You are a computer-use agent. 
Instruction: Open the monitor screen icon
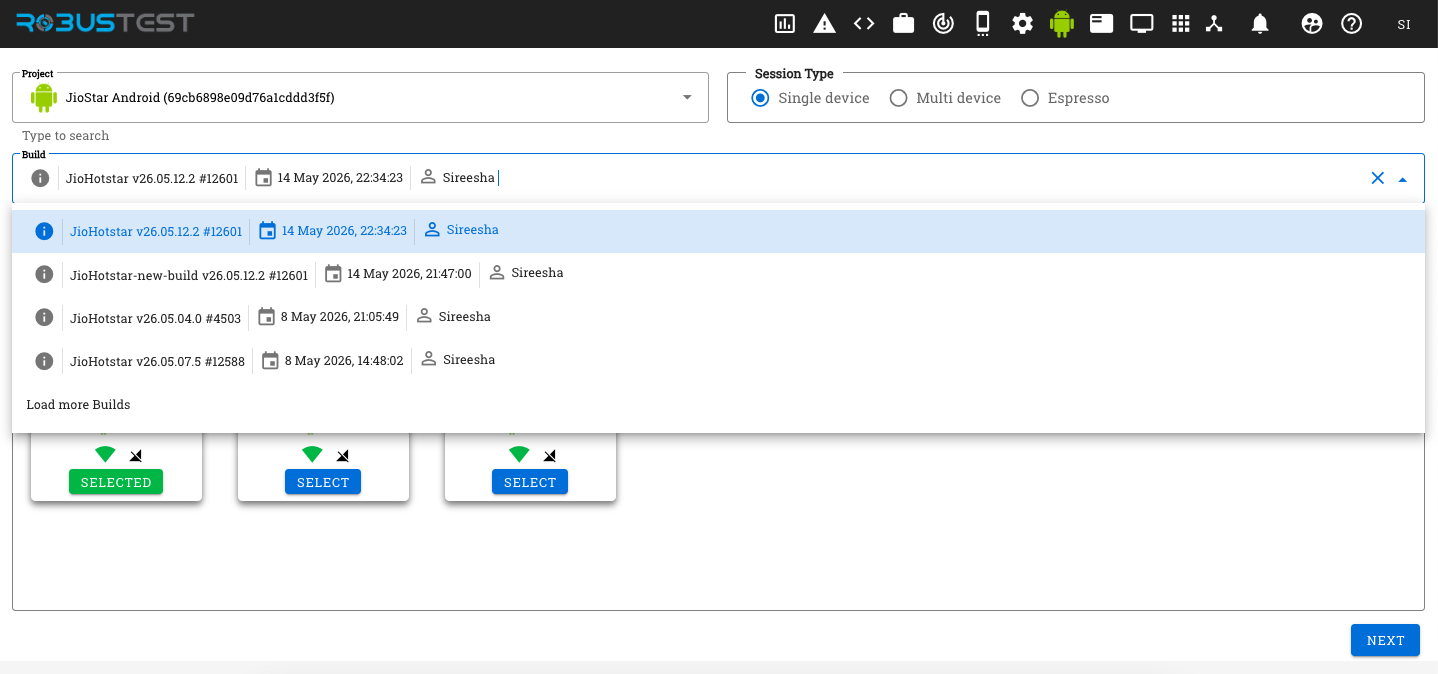[1142, 24]
